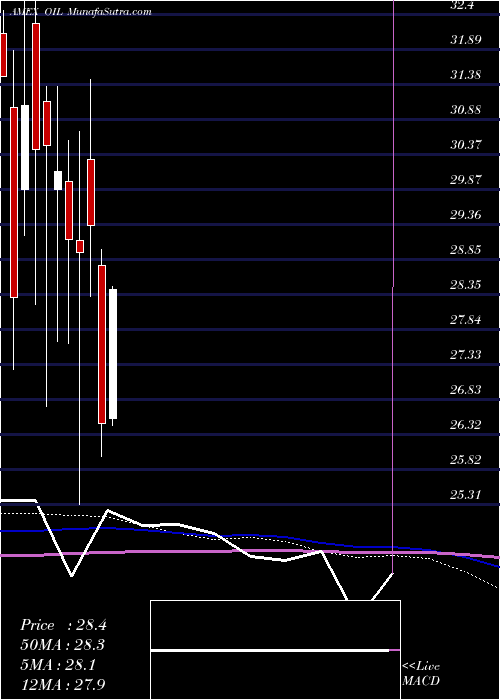Select the 27.84 price axis label
The height and width of the screenshot is (700, 500).
(x=466, y=320)
